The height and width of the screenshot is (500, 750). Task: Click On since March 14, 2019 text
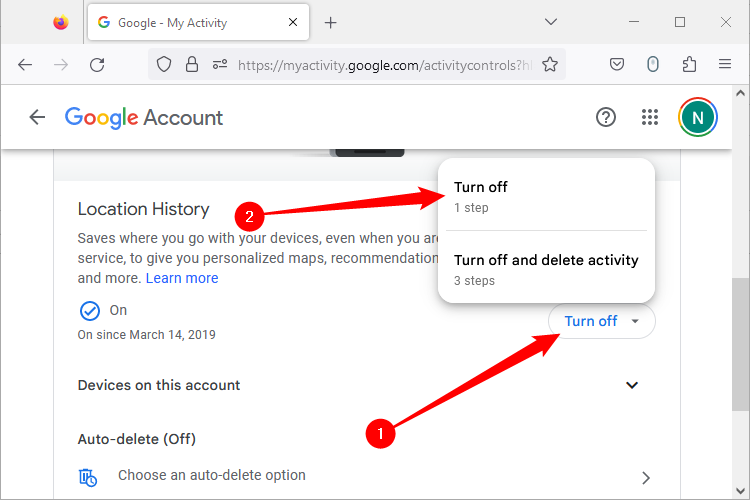(x=146, y=334)
